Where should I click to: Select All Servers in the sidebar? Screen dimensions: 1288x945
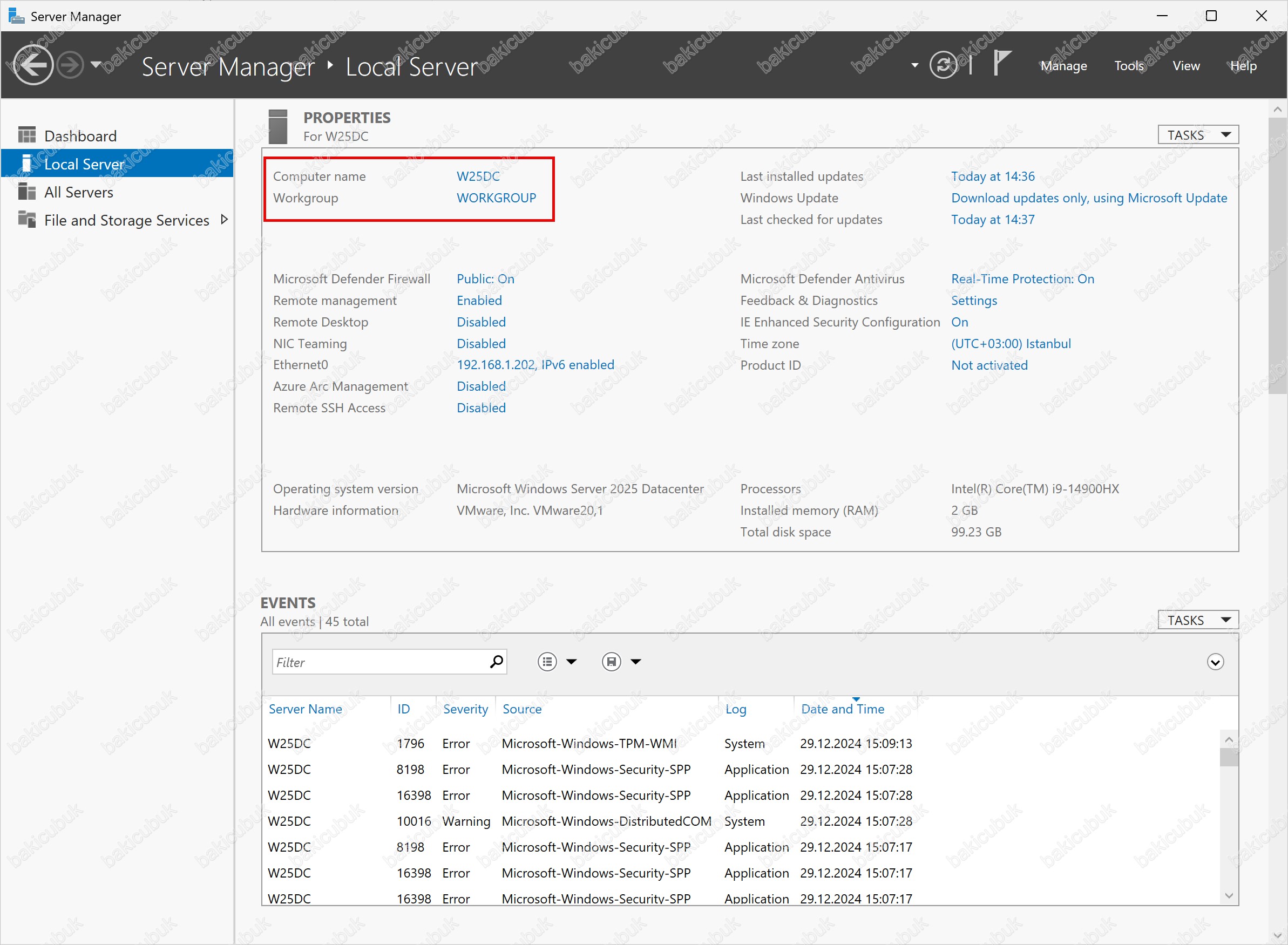tap(117, 192)
